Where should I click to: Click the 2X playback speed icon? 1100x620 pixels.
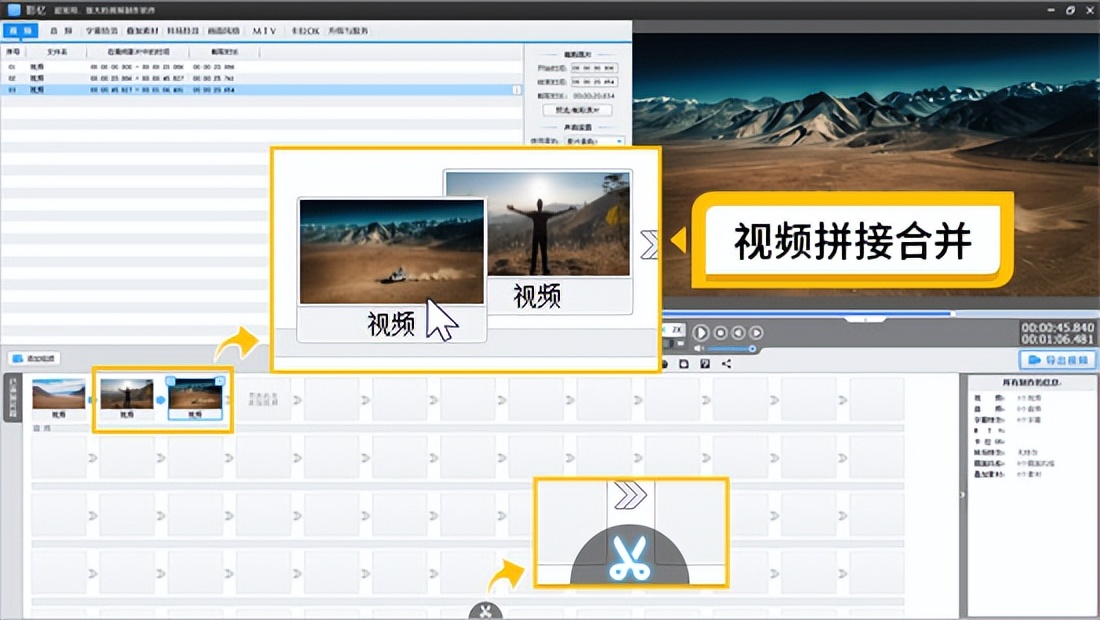point(675,330)
